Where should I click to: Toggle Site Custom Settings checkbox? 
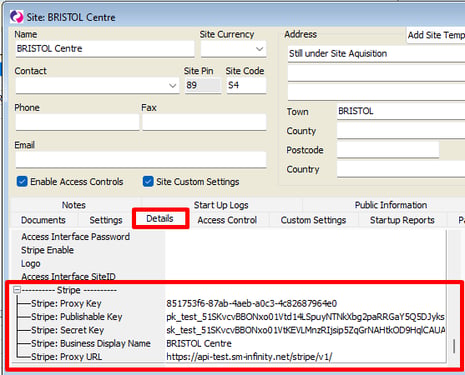(x=148, y=182)
